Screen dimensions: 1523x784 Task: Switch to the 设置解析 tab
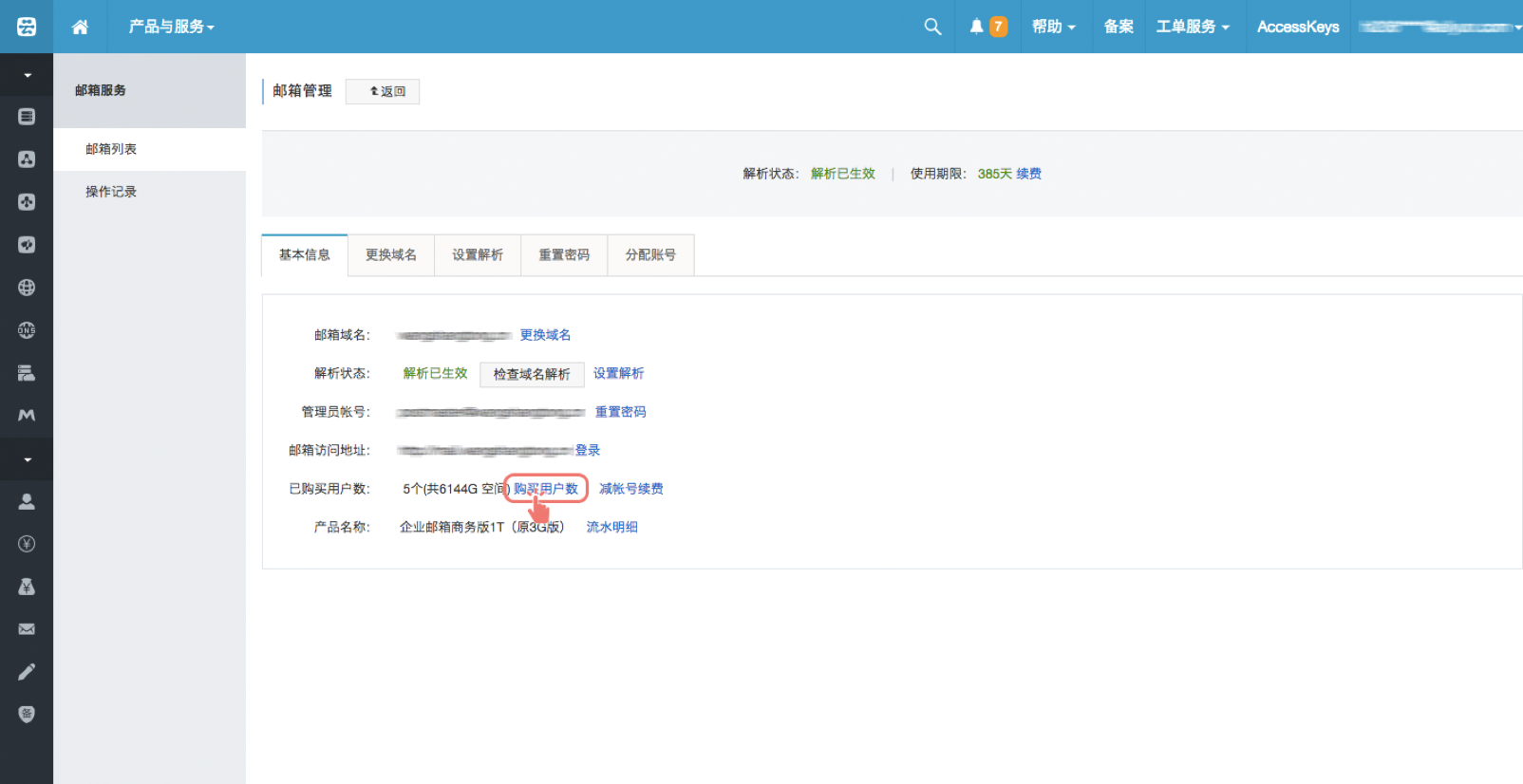point(478,255)
